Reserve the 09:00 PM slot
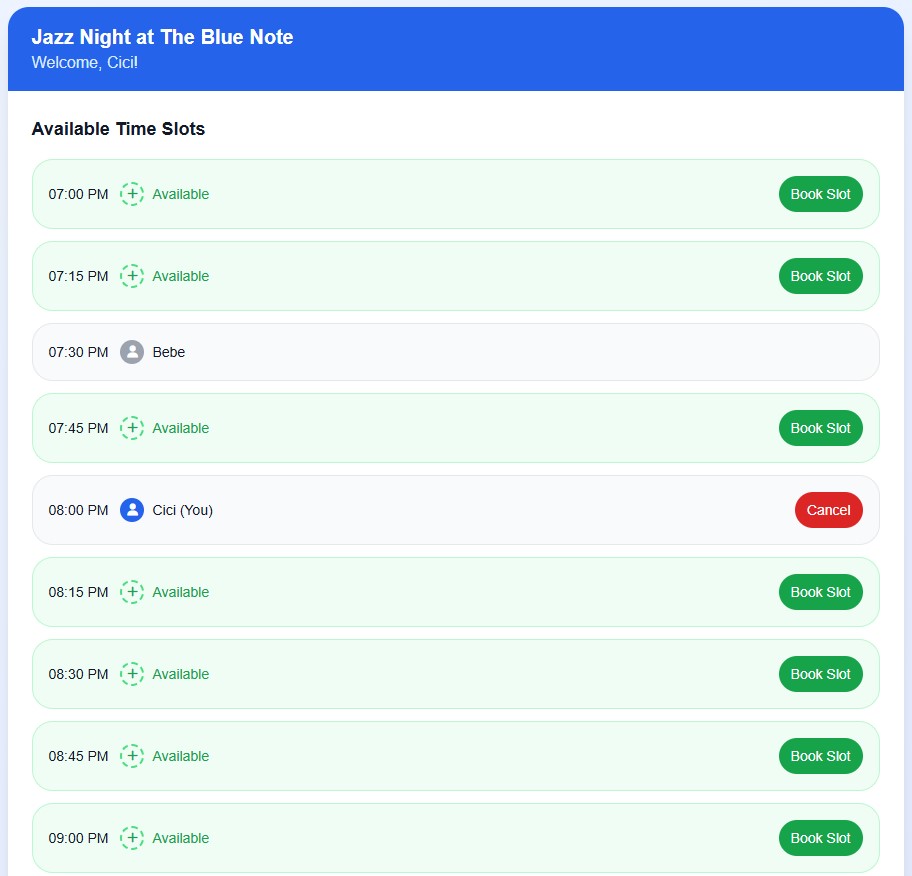912x876 pixels. [x=820, y=838]
